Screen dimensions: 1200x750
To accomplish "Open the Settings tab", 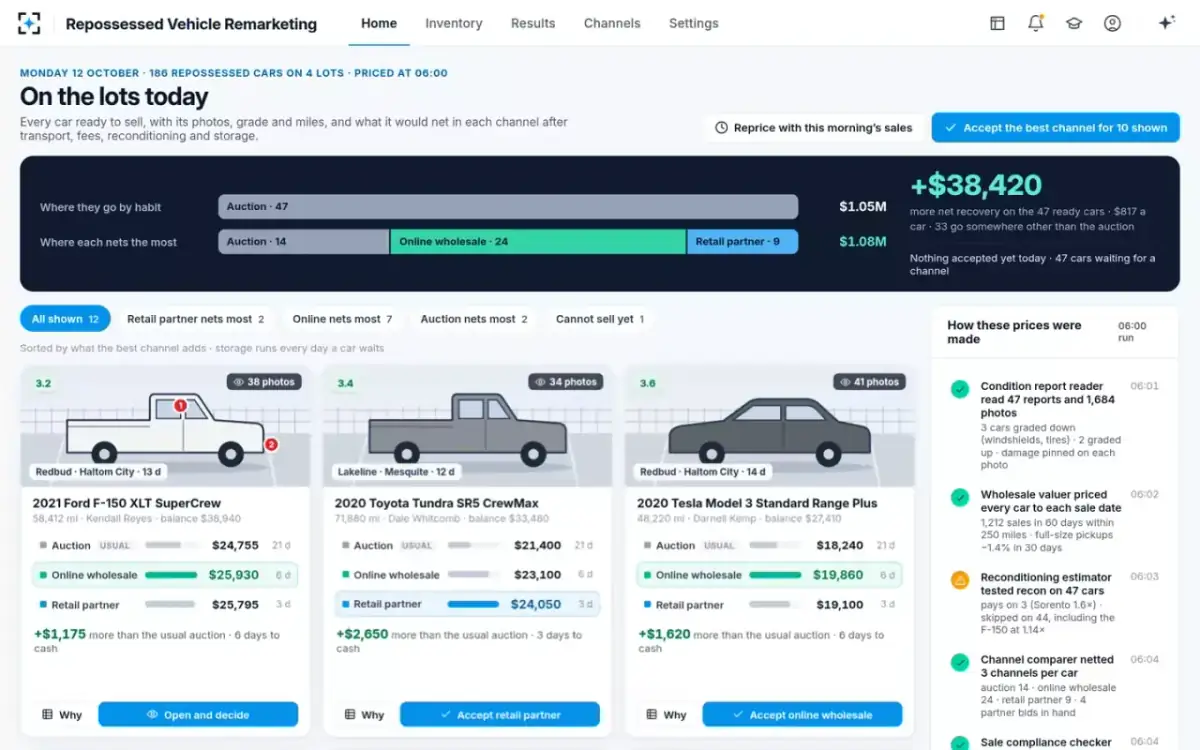I will pos(694,23).
